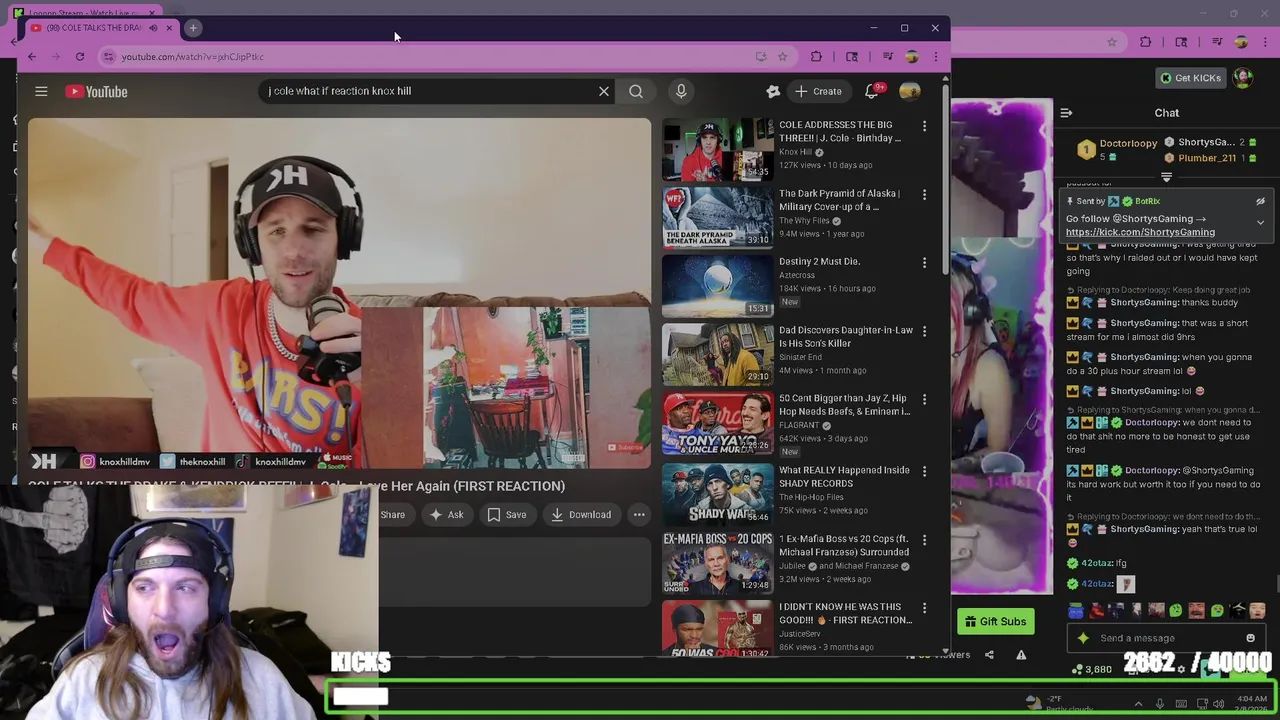
Task: Open the YouTube account avatar menu
Action: (910, 91)
